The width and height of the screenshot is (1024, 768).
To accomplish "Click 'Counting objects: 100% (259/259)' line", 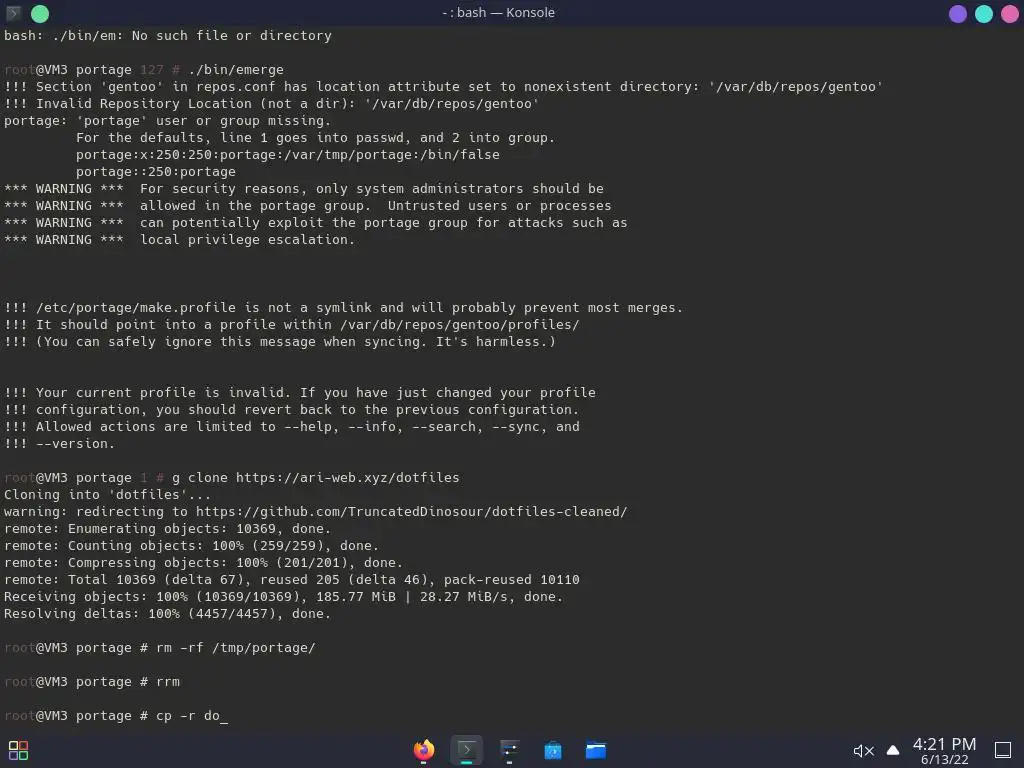I will click(x=191, y=545).
